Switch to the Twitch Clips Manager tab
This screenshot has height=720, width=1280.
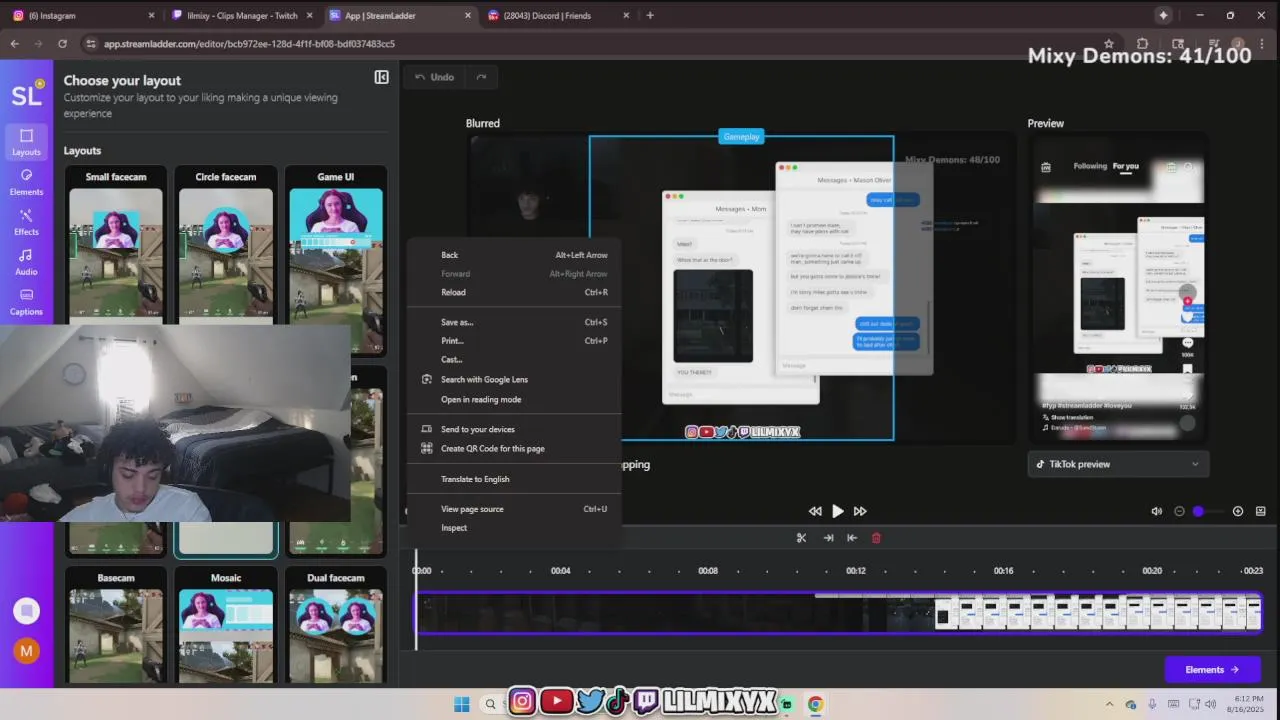coord(243,15)
